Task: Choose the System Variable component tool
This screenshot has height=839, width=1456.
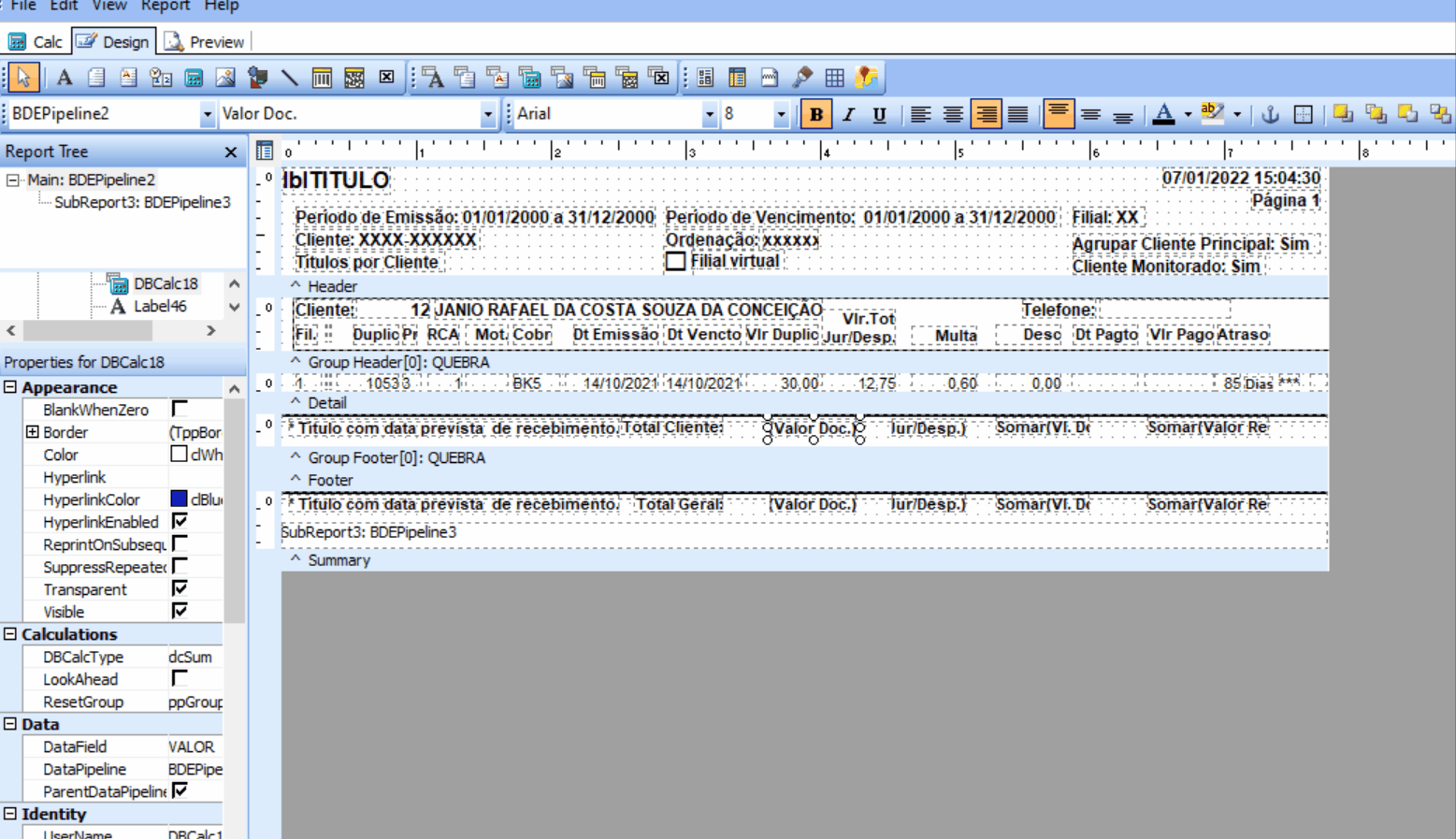Action: pos(161,78)
